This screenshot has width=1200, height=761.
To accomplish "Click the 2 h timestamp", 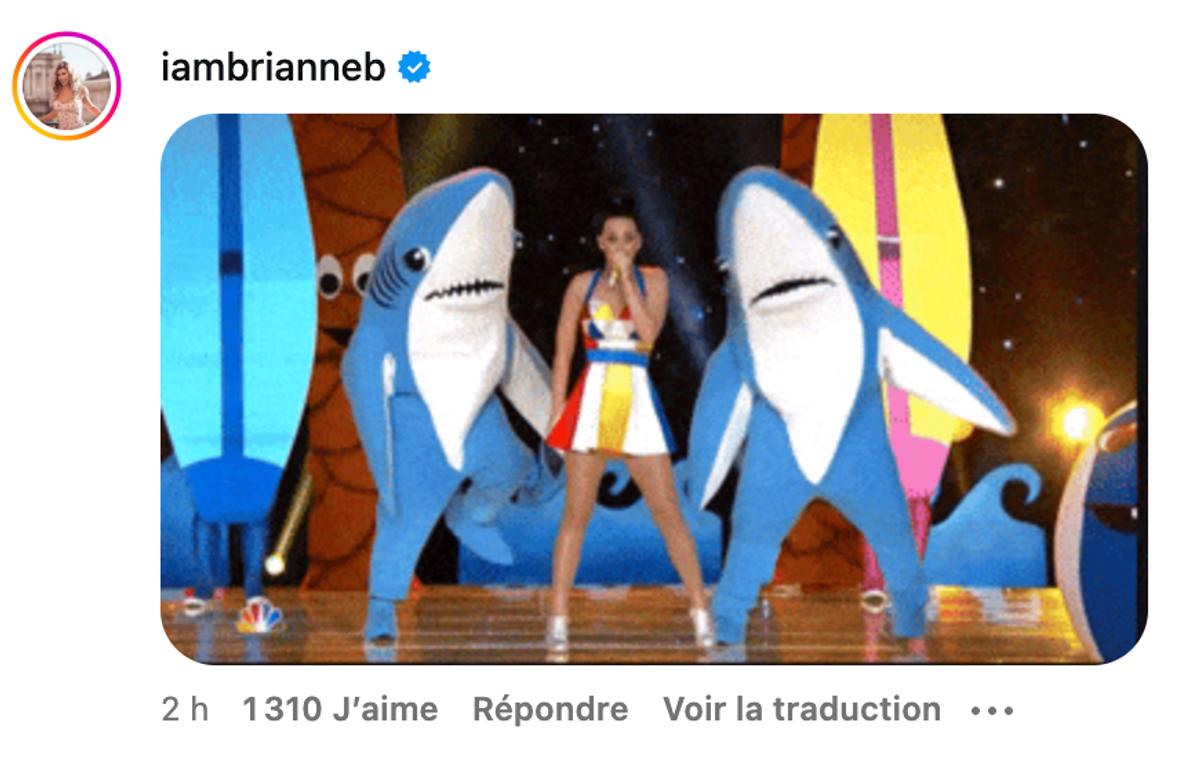I will [185, 709].
